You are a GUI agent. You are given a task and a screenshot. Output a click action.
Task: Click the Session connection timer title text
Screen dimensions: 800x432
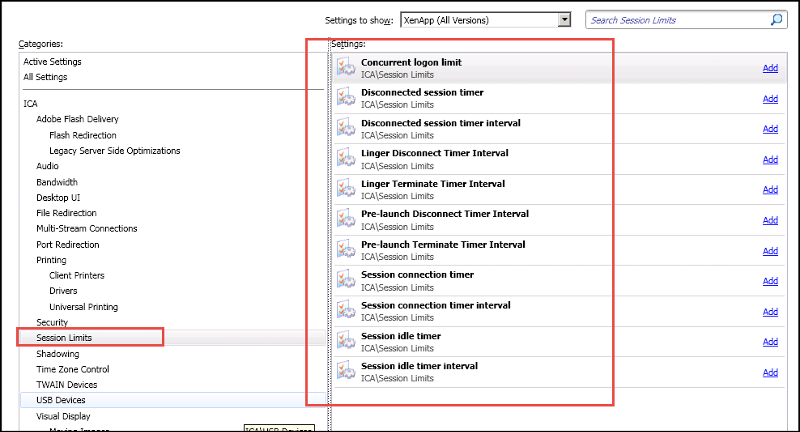click(417, 274)
